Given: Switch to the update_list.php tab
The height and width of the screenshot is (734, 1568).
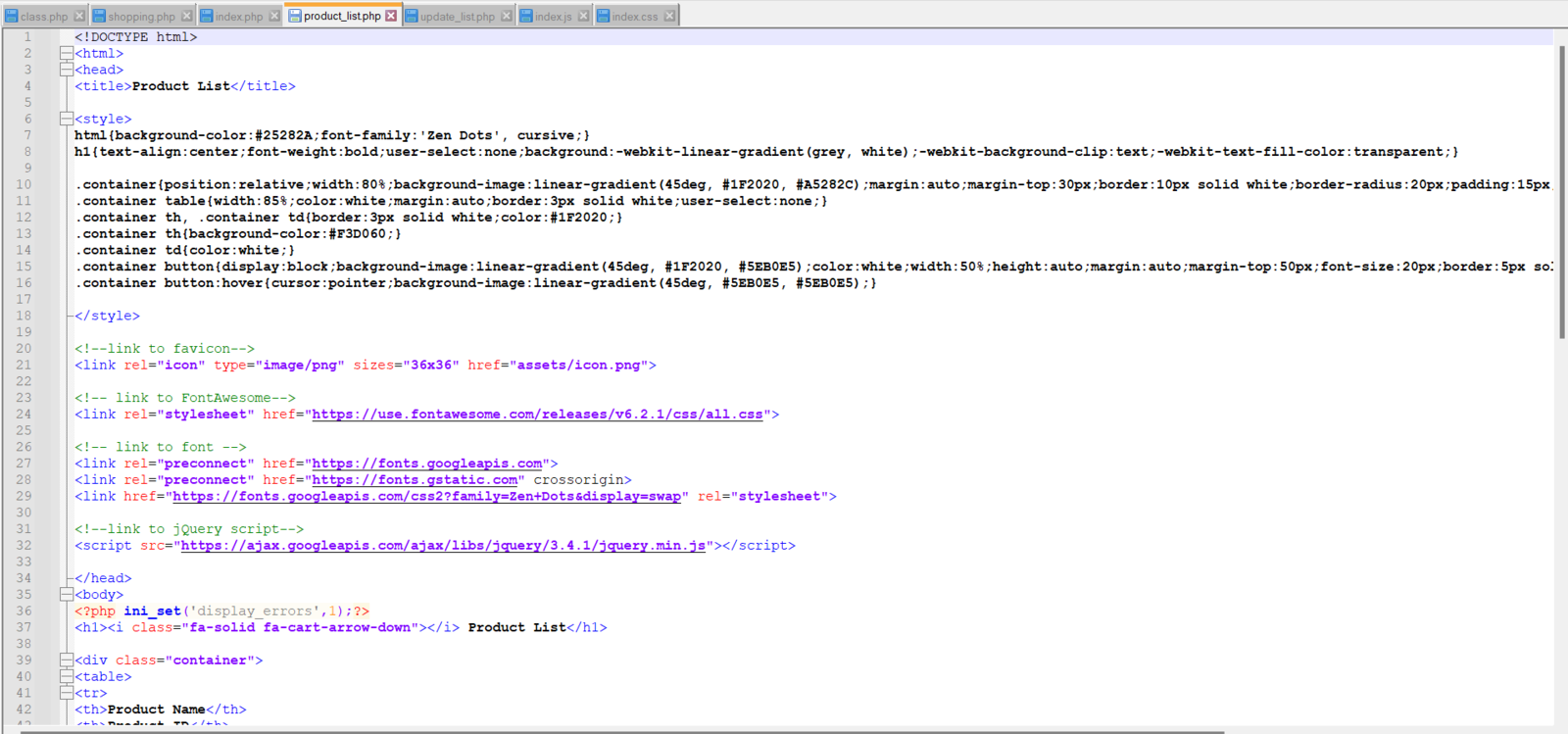Looking at the screenshot, I should pyautogui.click(x=458, y=17).
